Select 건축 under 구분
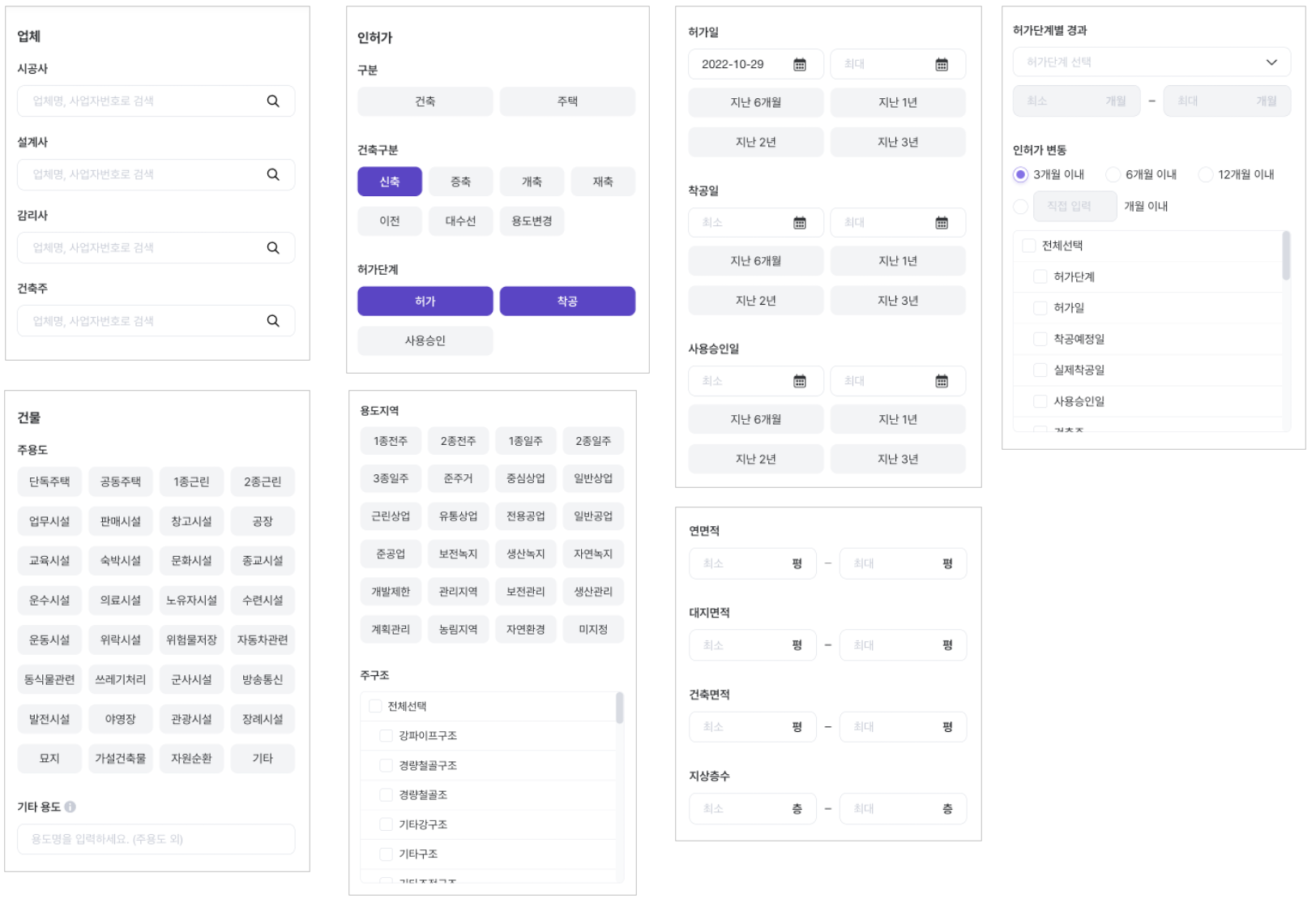1316x903 pixels. [425, 101]
